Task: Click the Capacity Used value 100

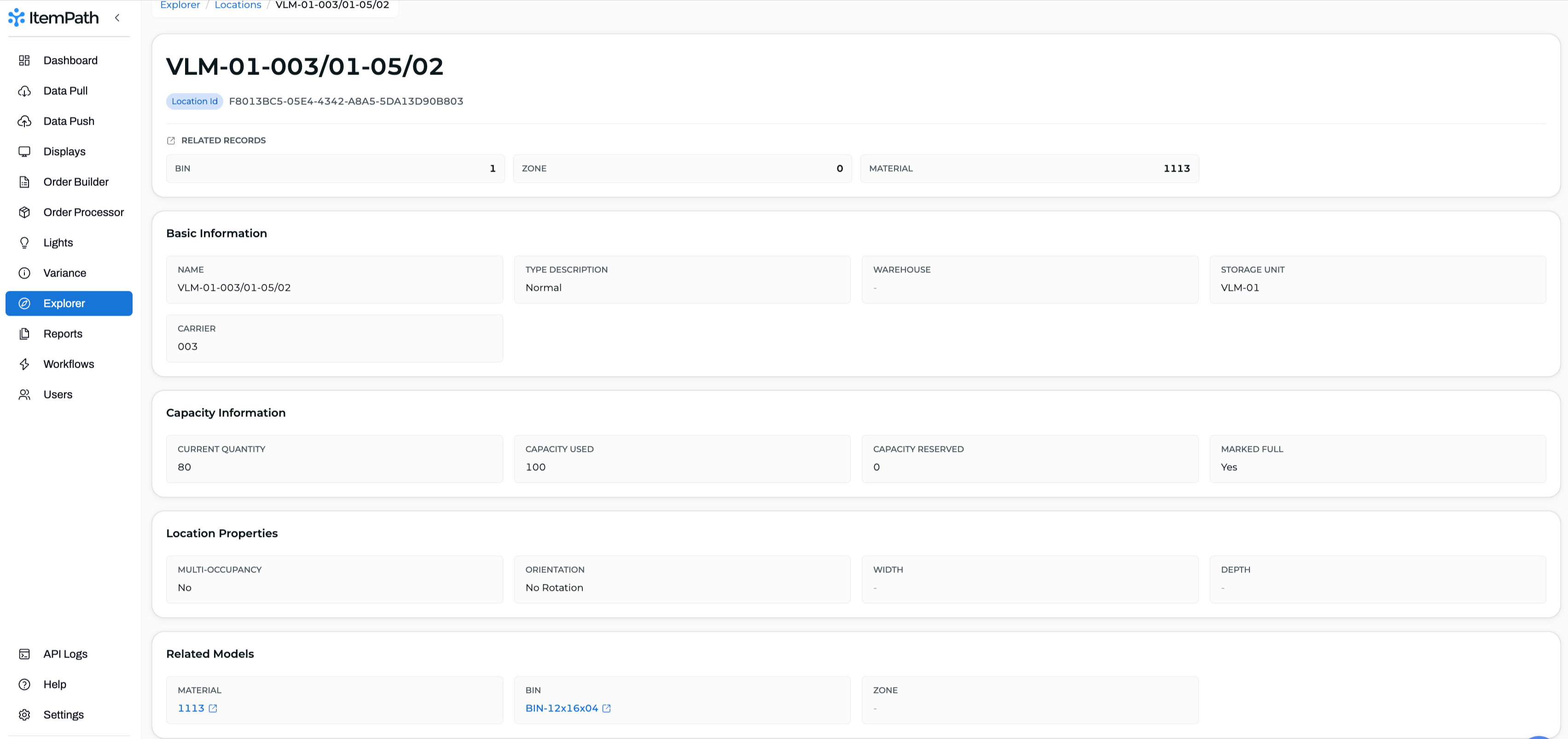Action: (536, 467)
